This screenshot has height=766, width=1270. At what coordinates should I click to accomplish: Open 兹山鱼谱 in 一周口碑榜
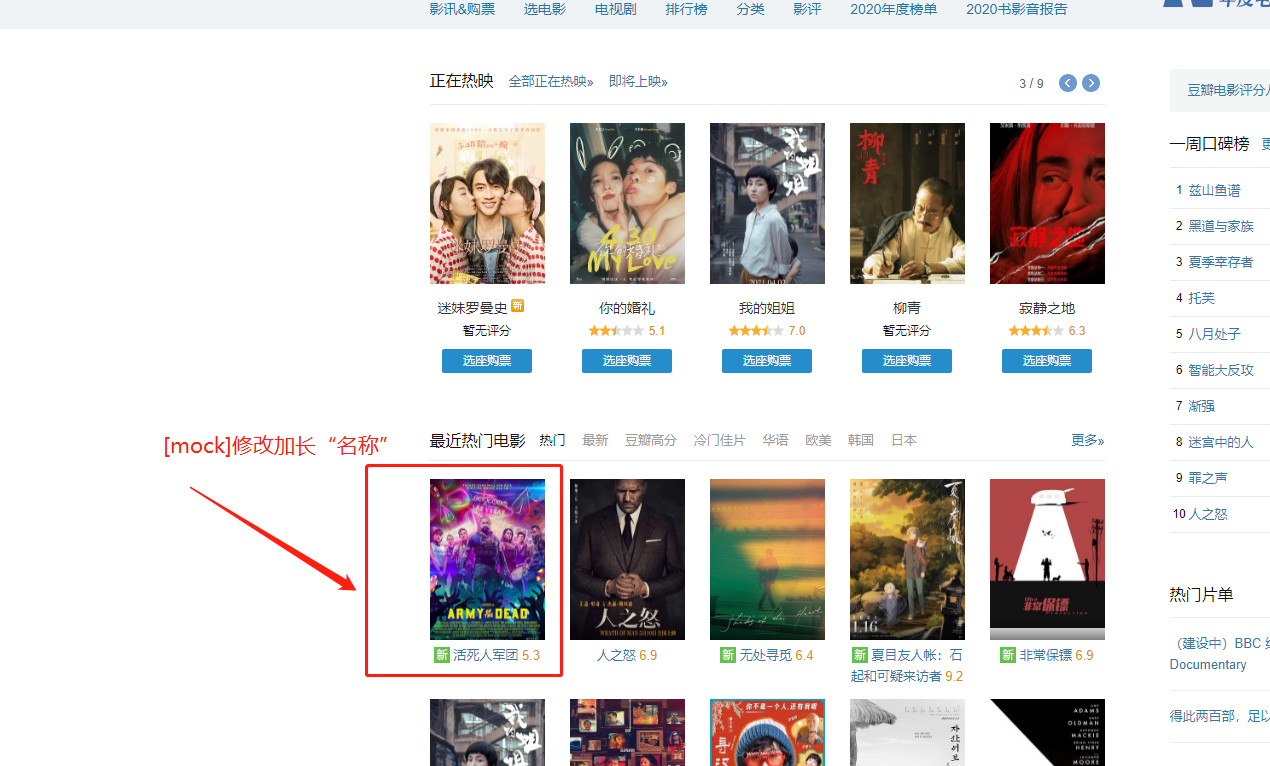[x=1214, y=190]
